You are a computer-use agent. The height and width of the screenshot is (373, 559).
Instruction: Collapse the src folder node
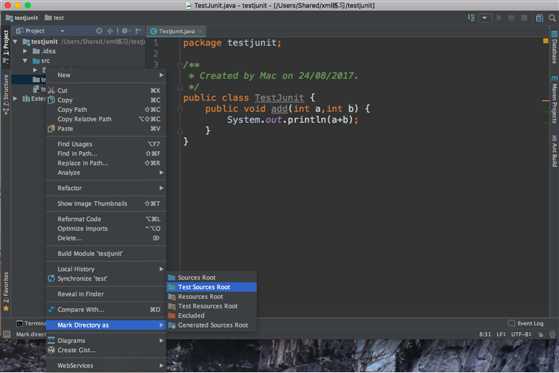point(25,61)
